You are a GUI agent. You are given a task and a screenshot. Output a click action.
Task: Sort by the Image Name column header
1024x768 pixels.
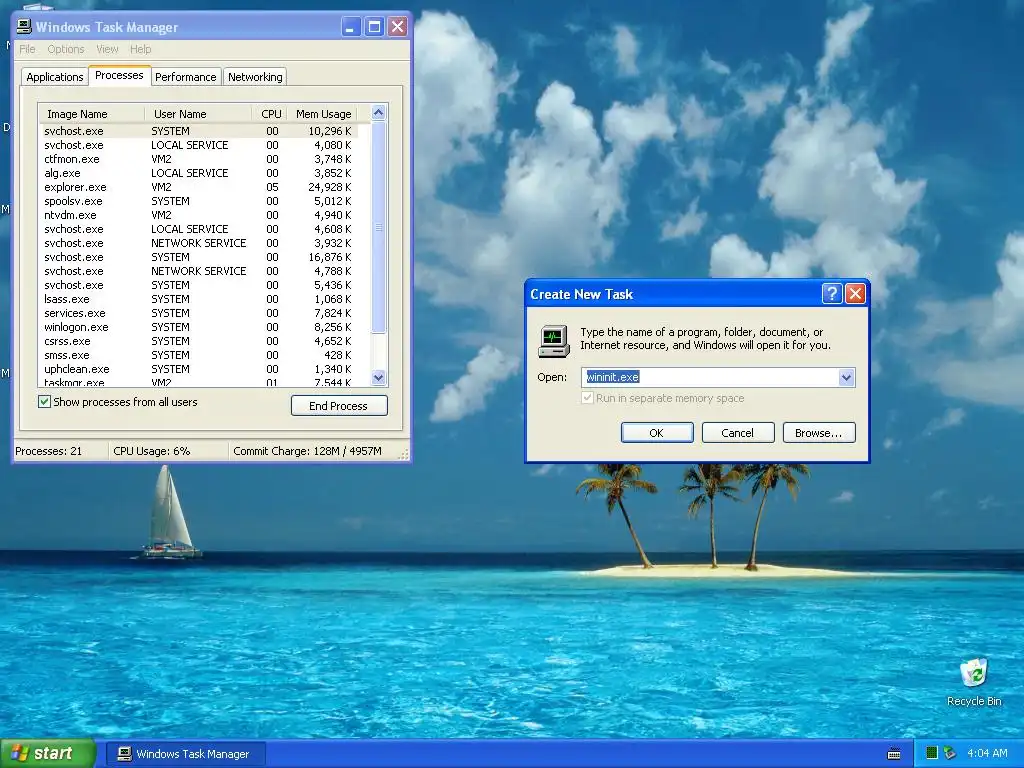91,114
